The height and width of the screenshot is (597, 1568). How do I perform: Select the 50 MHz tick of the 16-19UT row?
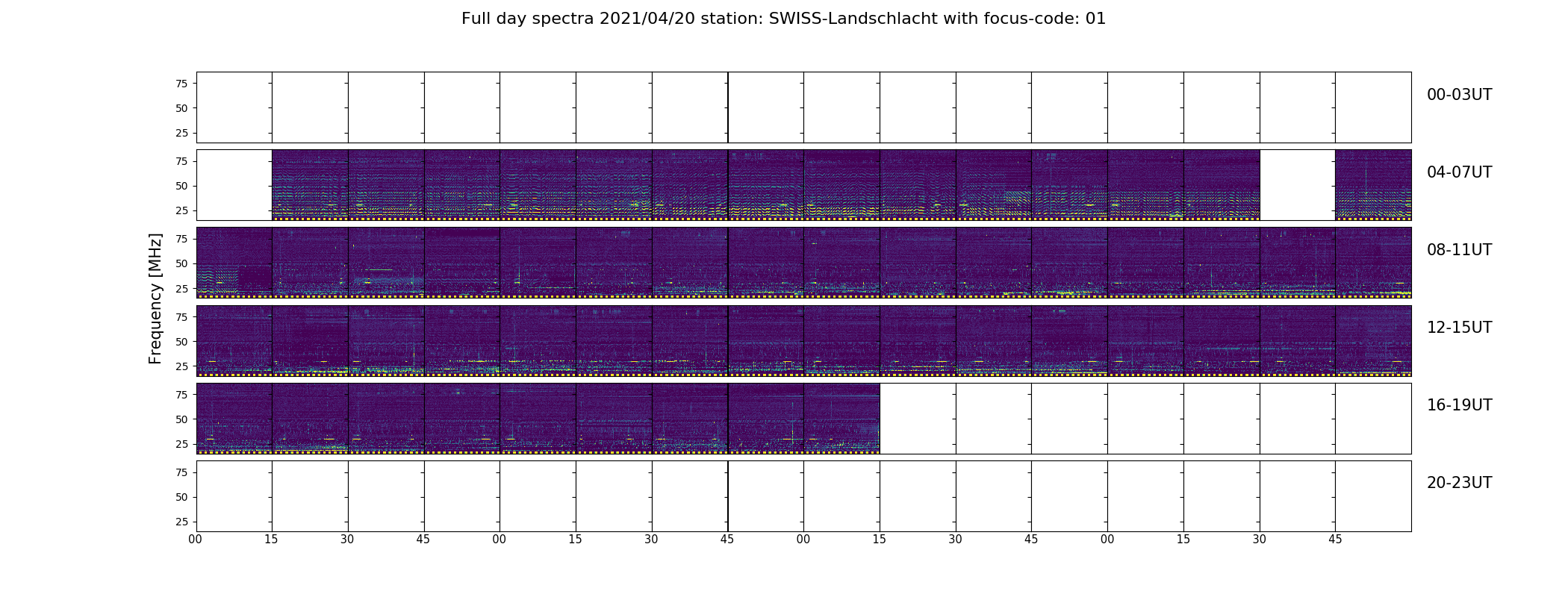click(x=181, y=419)
